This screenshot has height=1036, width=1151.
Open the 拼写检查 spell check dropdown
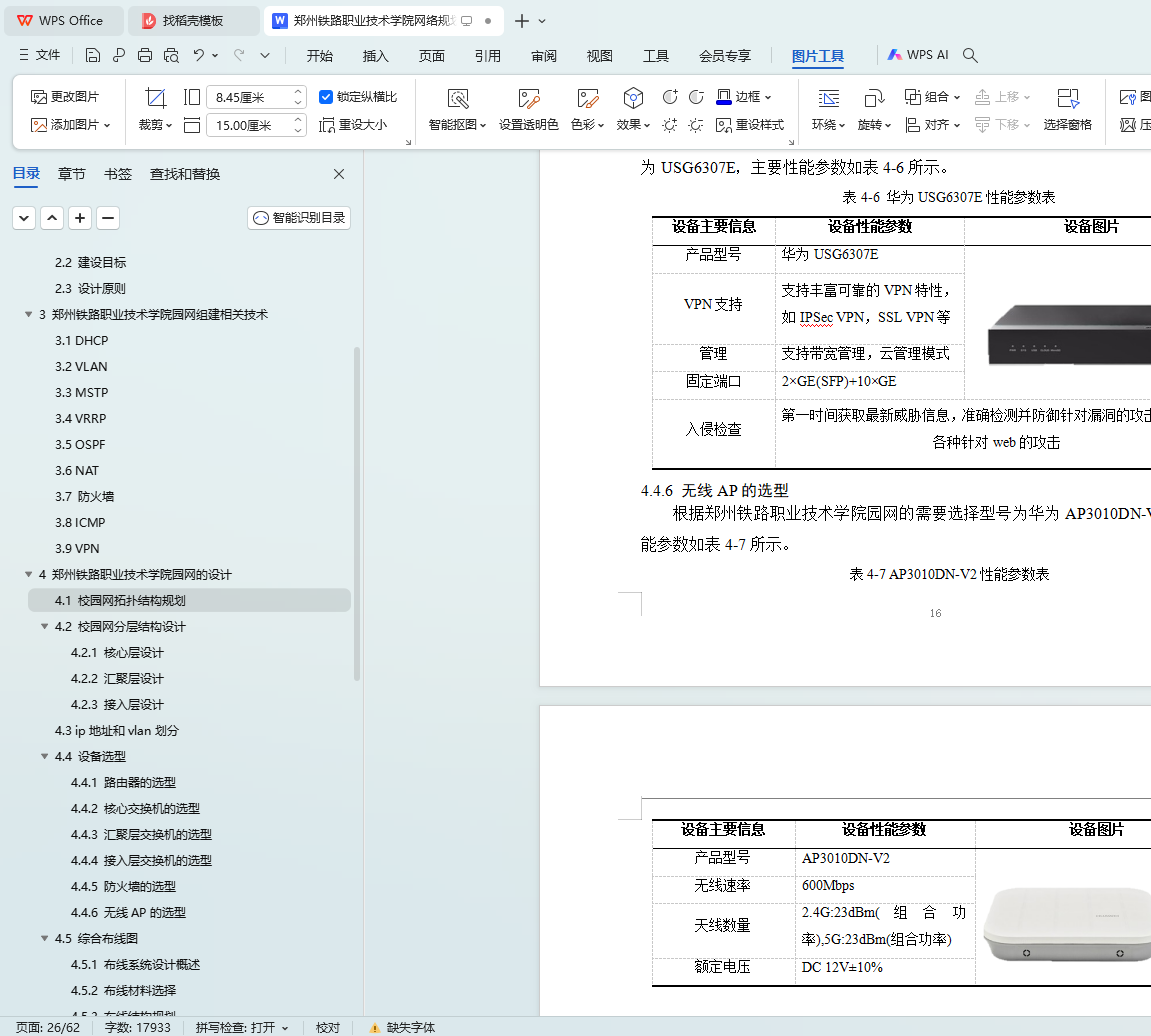(242, 1027)
